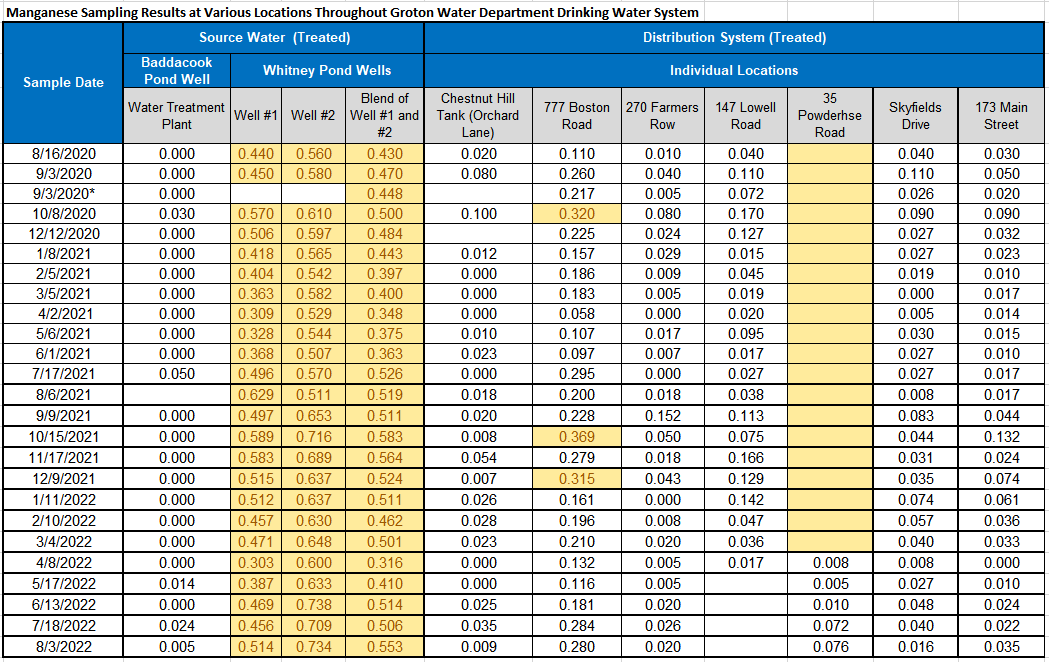Screen dimensions: 1049x662
Task: Click the Chestnut Hill Tank column header
Action: click(478, 115)
